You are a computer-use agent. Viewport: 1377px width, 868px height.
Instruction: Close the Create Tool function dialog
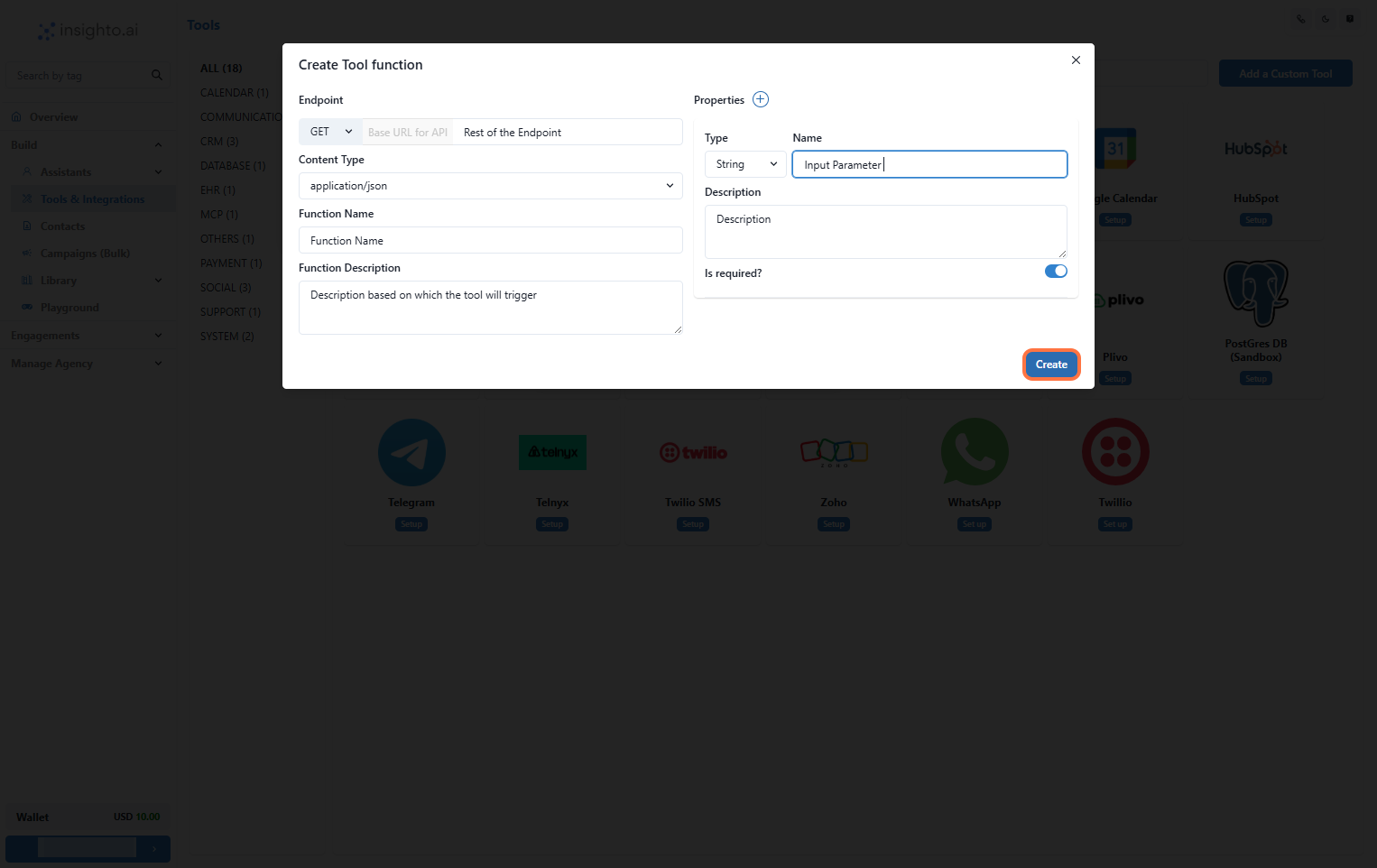click(x=1076, y=60)
